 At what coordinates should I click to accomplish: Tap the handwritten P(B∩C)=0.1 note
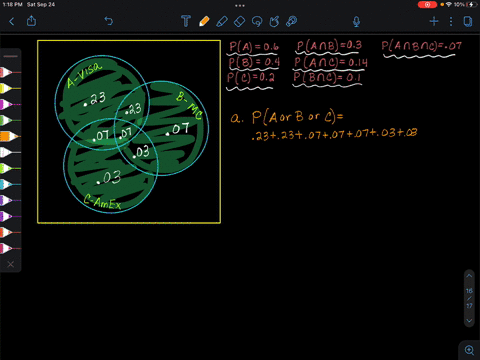[327, 78]
